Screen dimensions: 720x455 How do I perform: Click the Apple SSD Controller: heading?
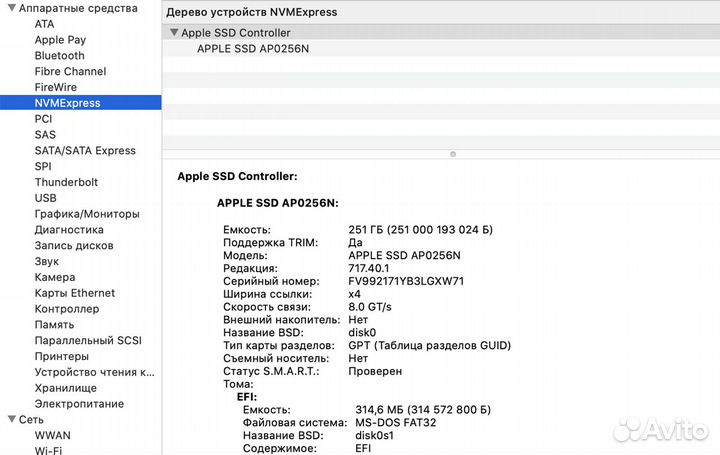237,176
